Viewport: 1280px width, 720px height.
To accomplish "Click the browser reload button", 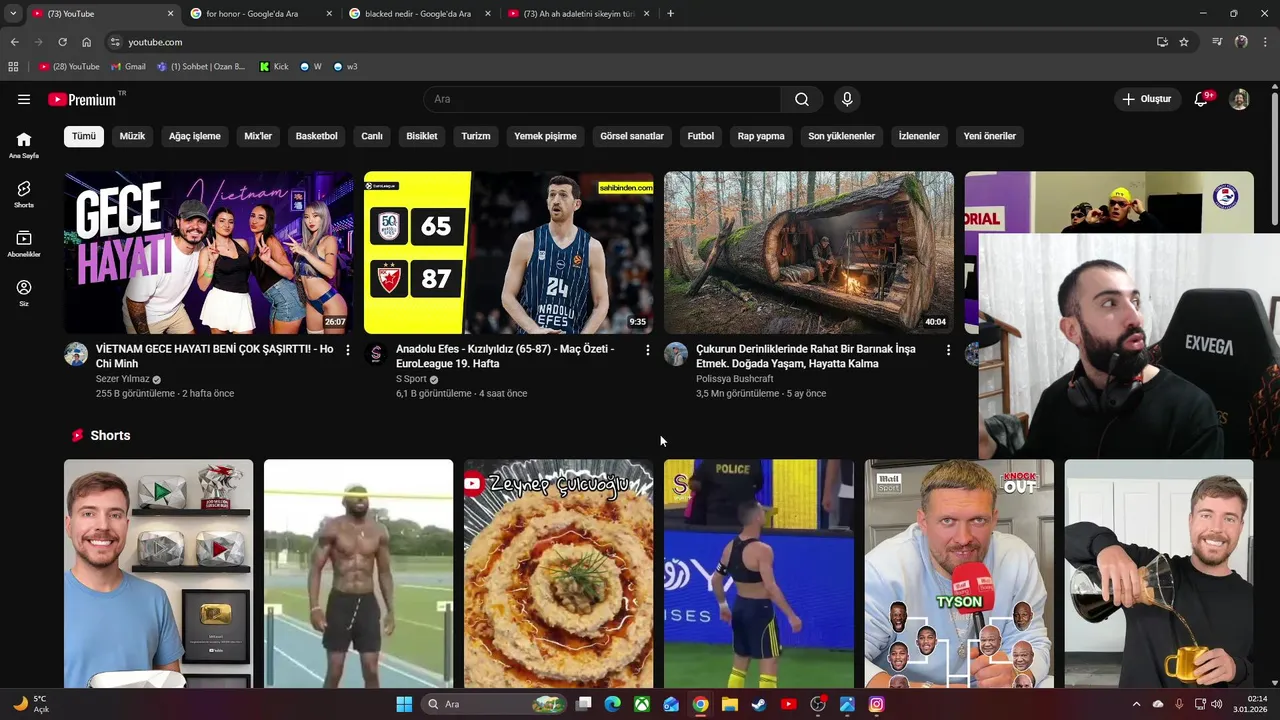I will coord(62,42).
